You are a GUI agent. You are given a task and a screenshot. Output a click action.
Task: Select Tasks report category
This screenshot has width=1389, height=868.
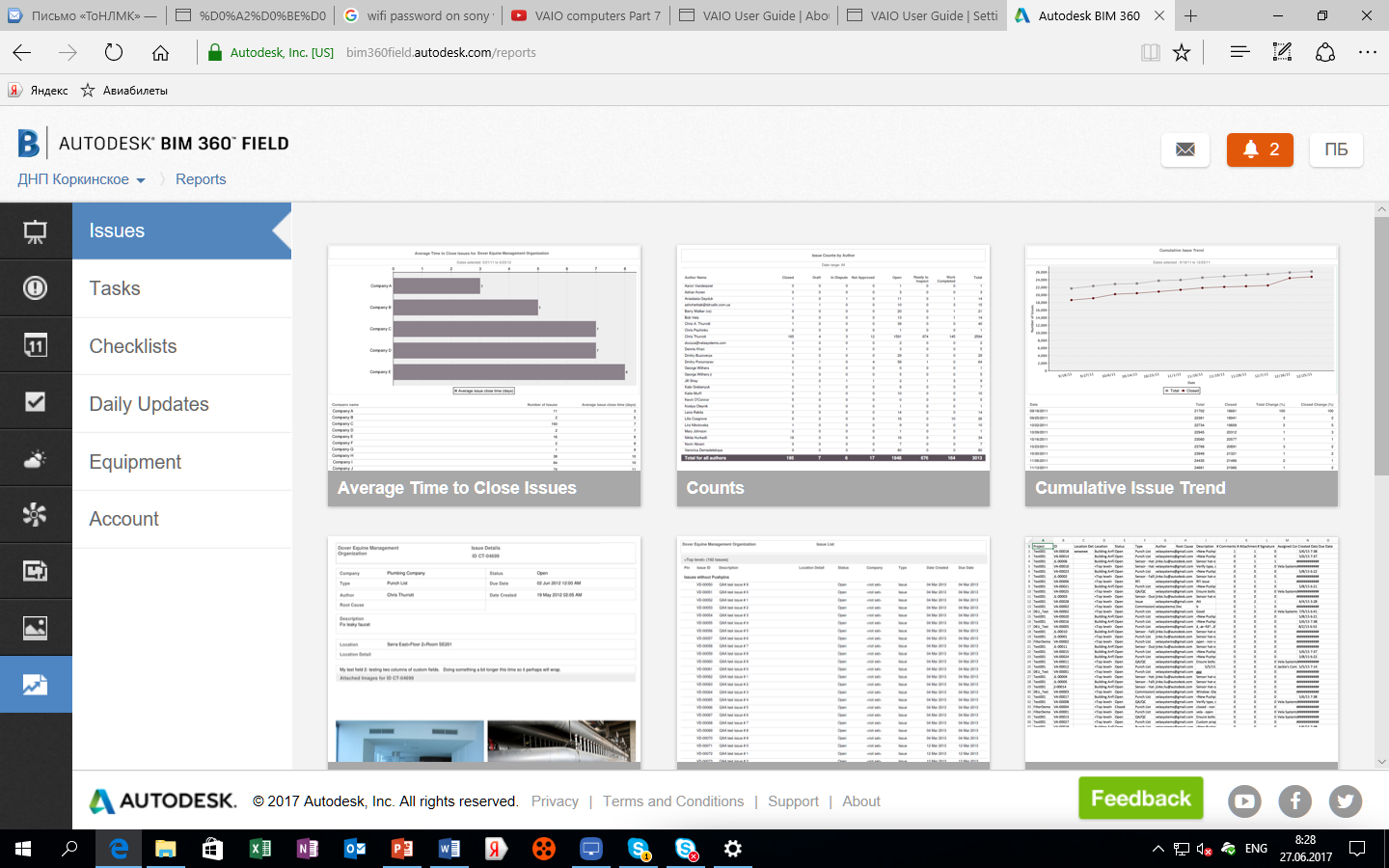(181, 288)
